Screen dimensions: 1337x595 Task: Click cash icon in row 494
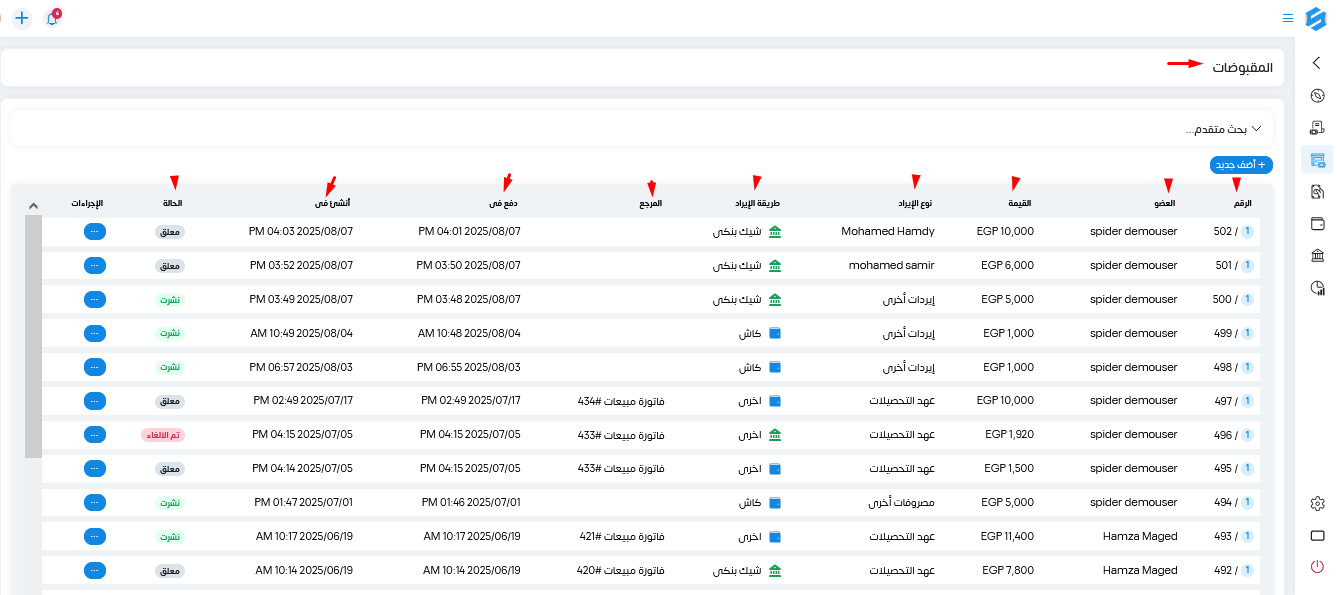tap(774, 502)
